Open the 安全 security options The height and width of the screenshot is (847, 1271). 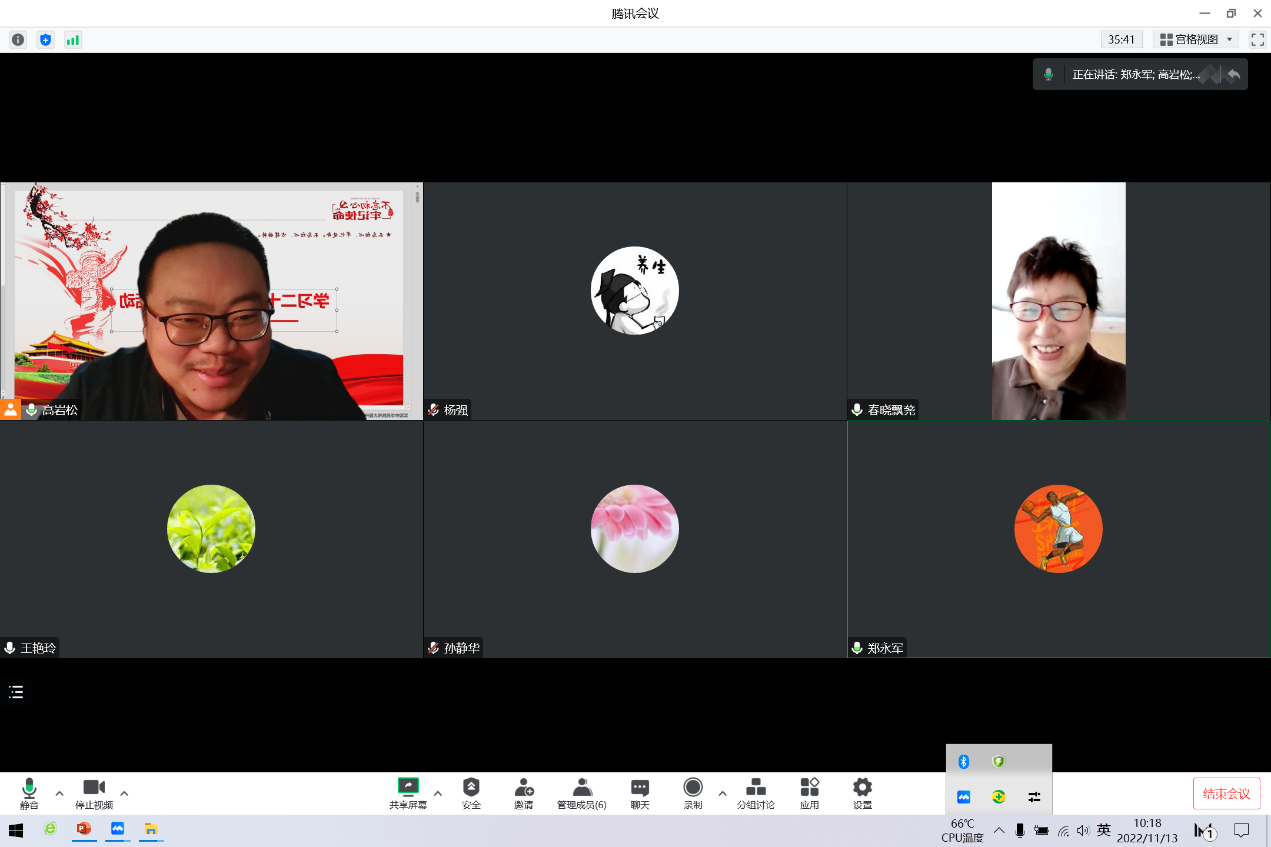click(471, 793)
